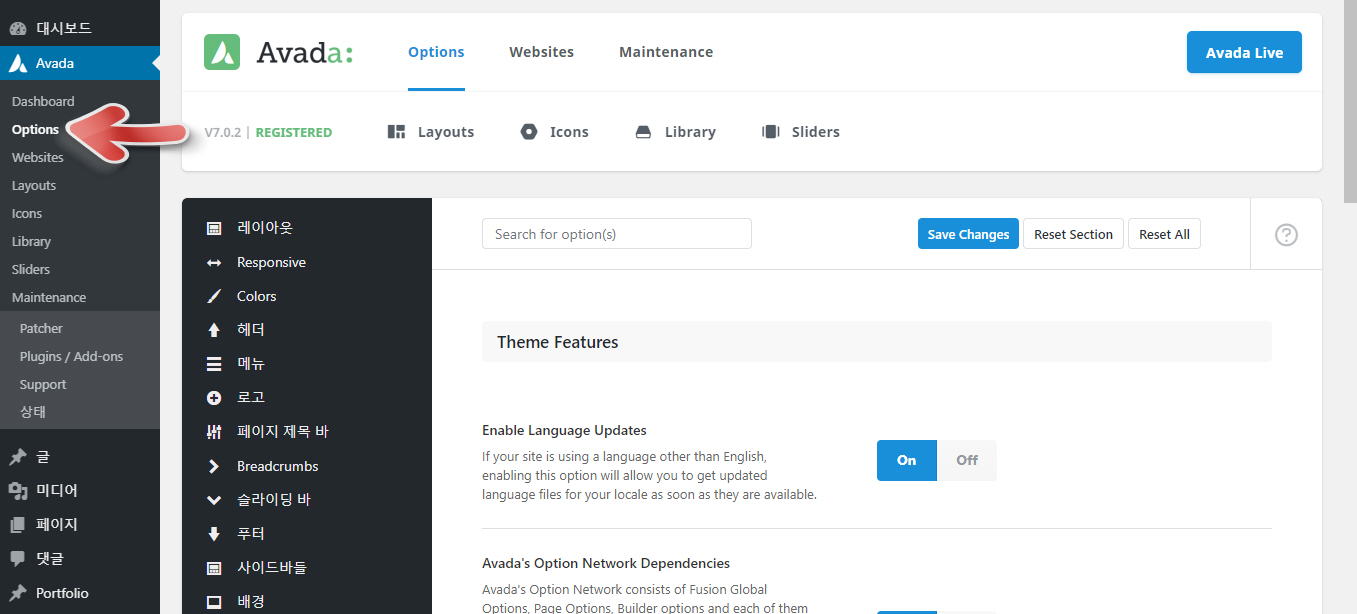Click the 사이드바들 section icon

(x=214, y=568)
